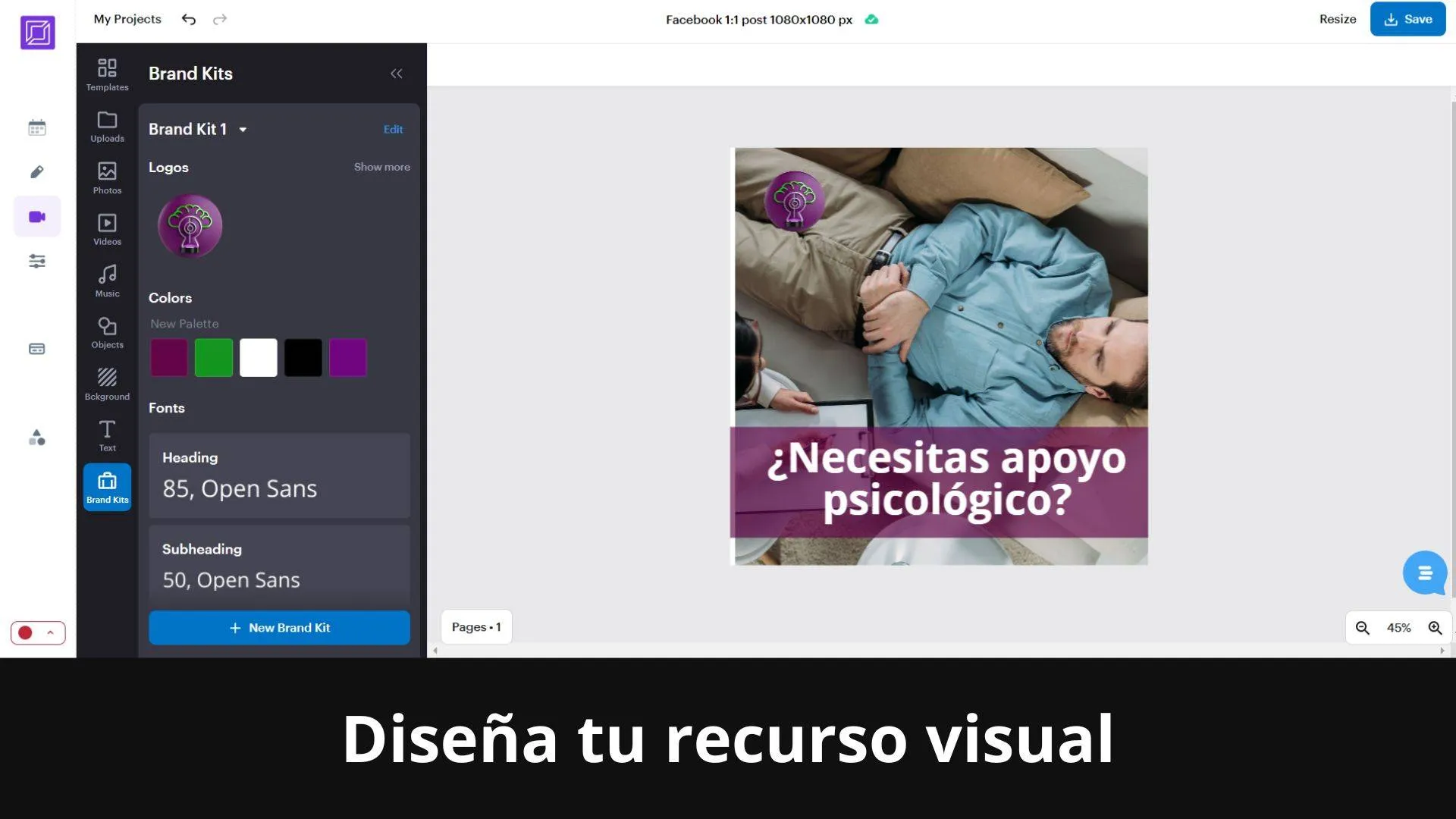The height and width of the screenshot is (819, 1456).
Task: Open My Projects menu
Action: (x=128, y=18)
